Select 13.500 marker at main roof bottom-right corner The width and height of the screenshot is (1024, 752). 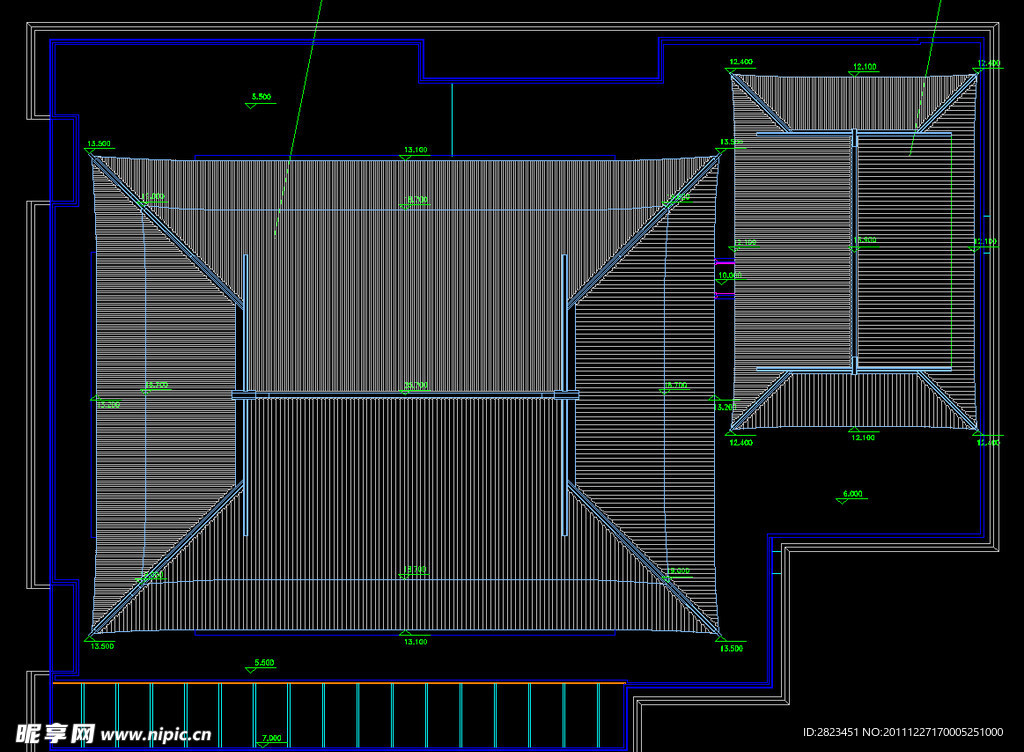(x=731, y=648)
